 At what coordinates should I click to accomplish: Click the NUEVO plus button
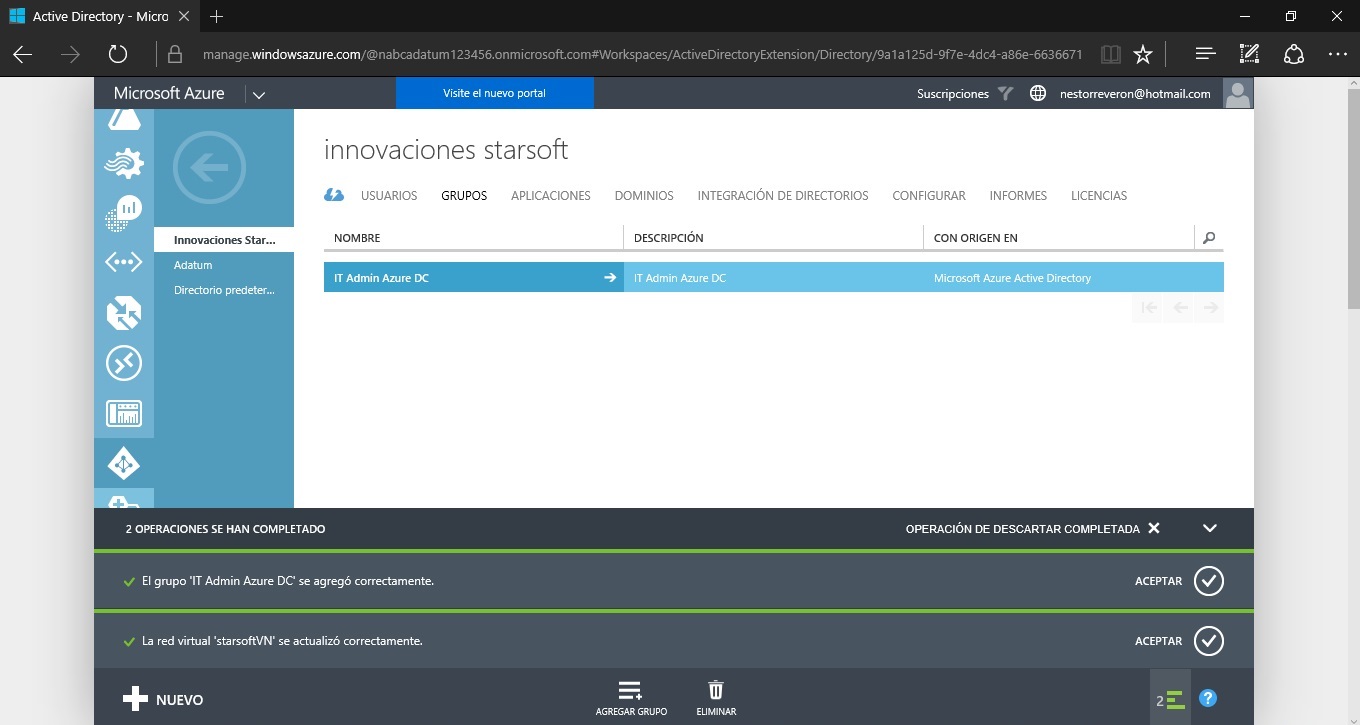point(163,699)
